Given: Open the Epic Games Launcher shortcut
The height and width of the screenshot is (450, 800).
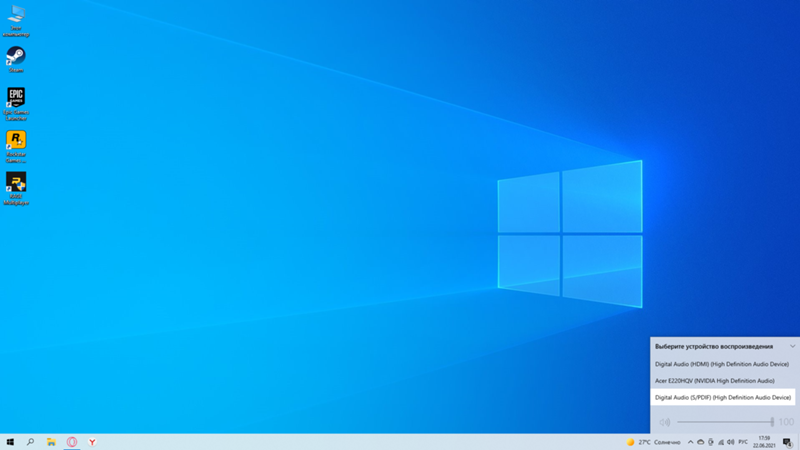Looking at the screenshot, I should (16, 98).
